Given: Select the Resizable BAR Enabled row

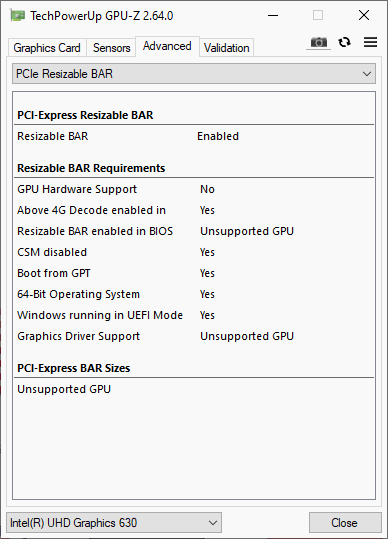Looking at the screenshot, I should point(194,136).
